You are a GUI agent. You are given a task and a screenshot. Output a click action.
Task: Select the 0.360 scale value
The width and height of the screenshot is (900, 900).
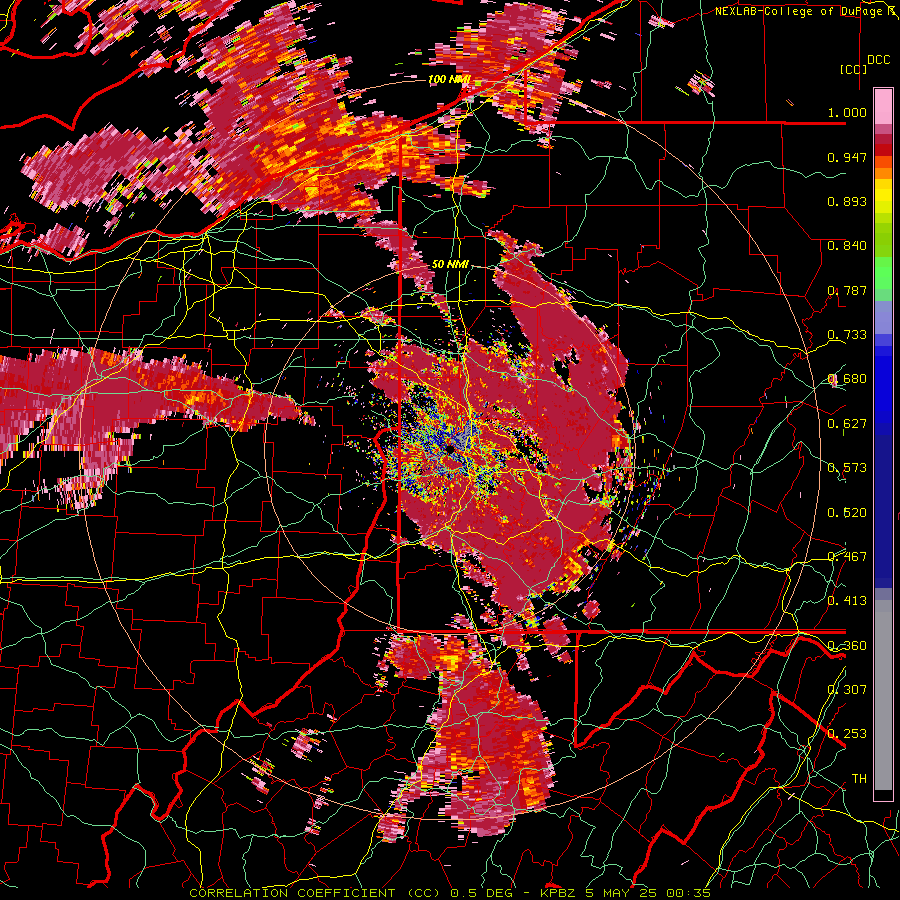point(847,646)
